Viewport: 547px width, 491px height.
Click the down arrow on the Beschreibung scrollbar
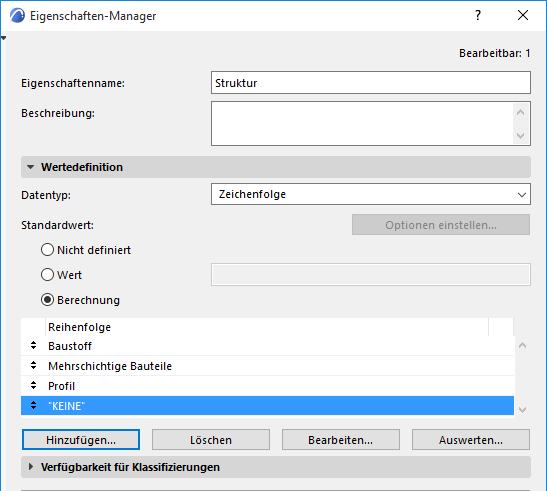[x=521, y=135]
